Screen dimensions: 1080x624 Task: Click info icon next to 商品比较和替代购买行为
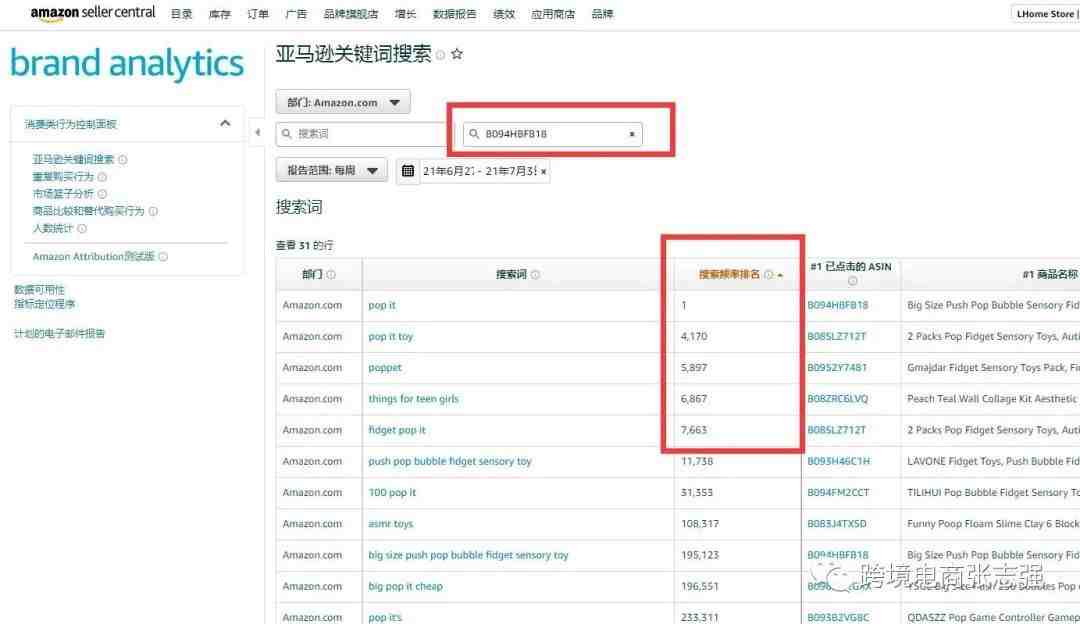tap(153, 211)
